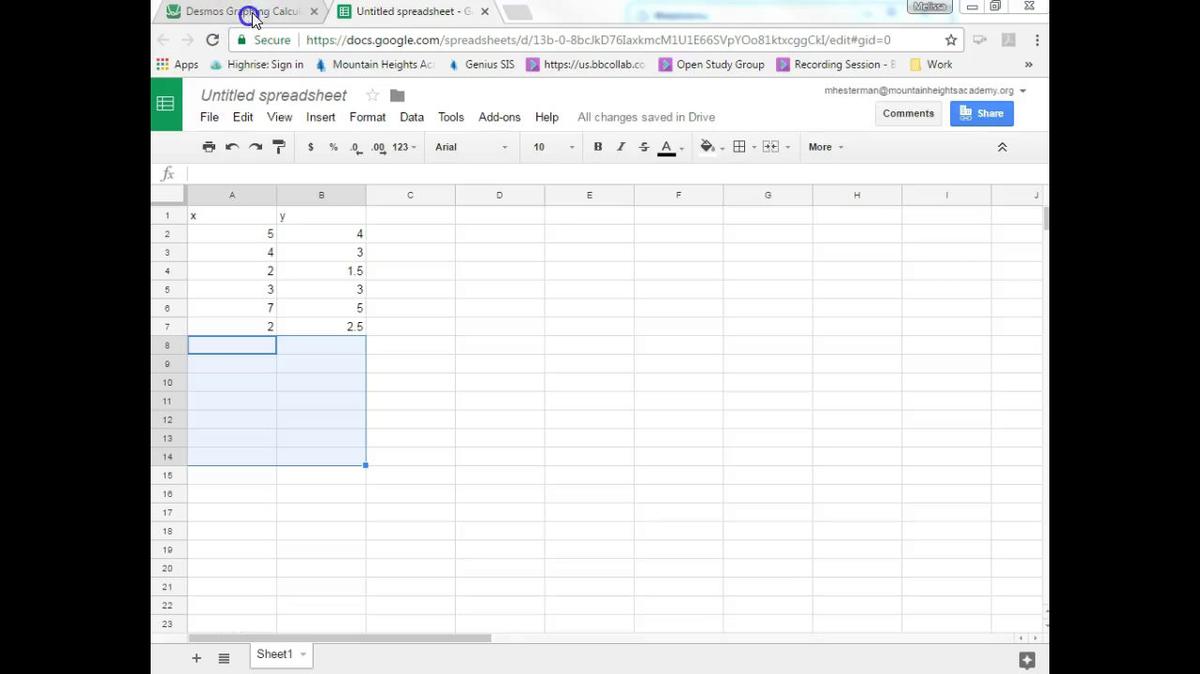Image resolution: width=1200 pixels, height=674 pixels.
Task: Toggle italic formatting
Action: pyautogui.click(x=621, y=147)
